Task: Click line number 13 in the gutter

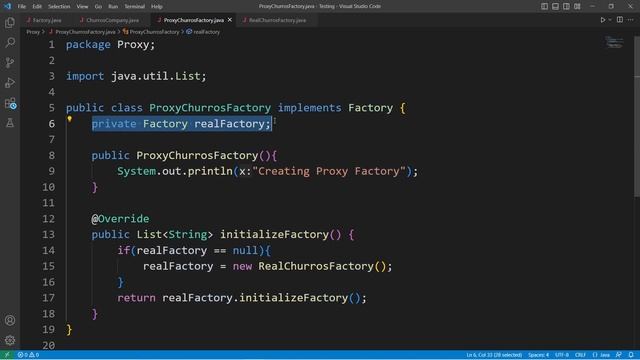Action: pyautogui.click(x=48, y=235)
